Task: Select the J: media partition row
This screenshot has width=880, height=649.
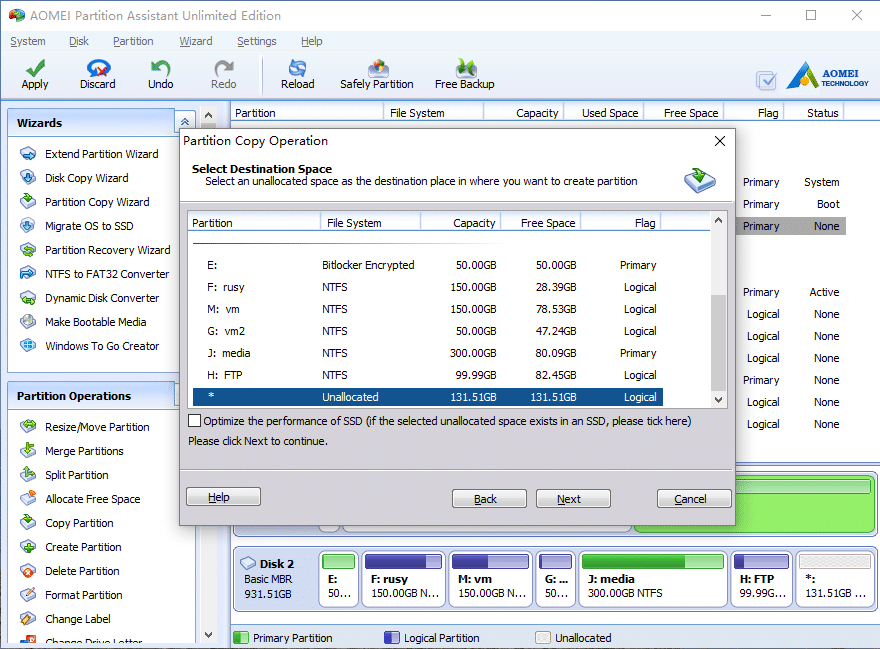Action: point(428,353)
